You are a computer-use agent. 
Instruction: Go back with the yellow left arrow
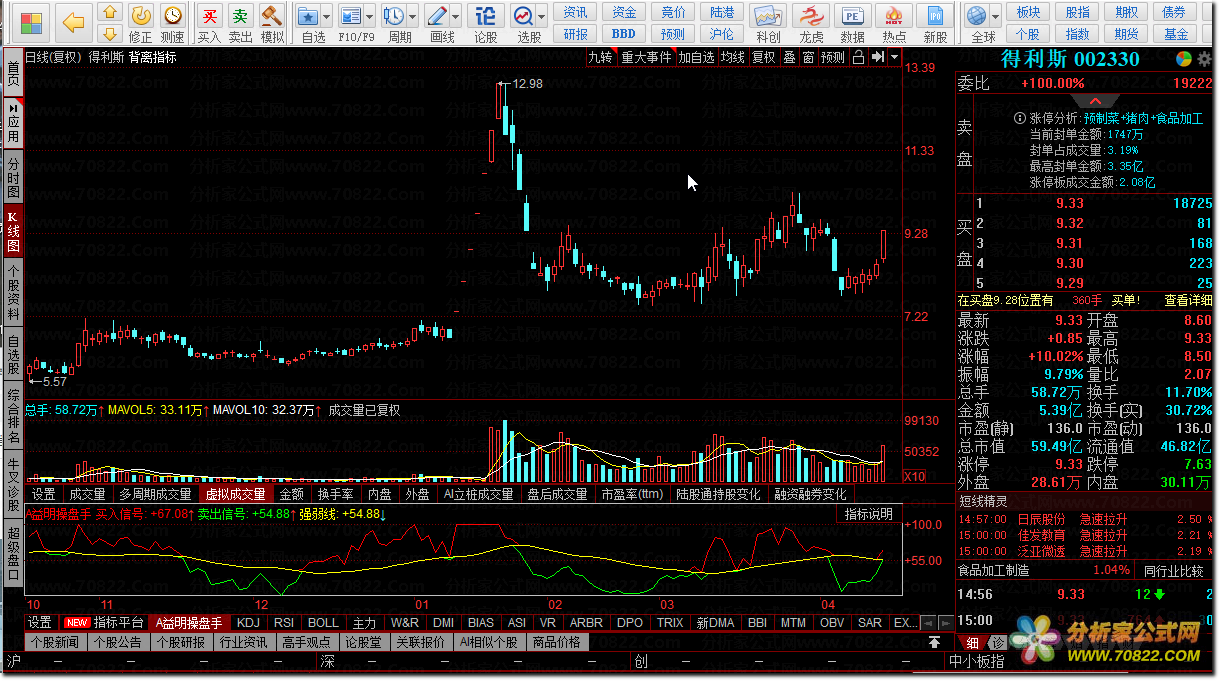(x=73, y=21)
